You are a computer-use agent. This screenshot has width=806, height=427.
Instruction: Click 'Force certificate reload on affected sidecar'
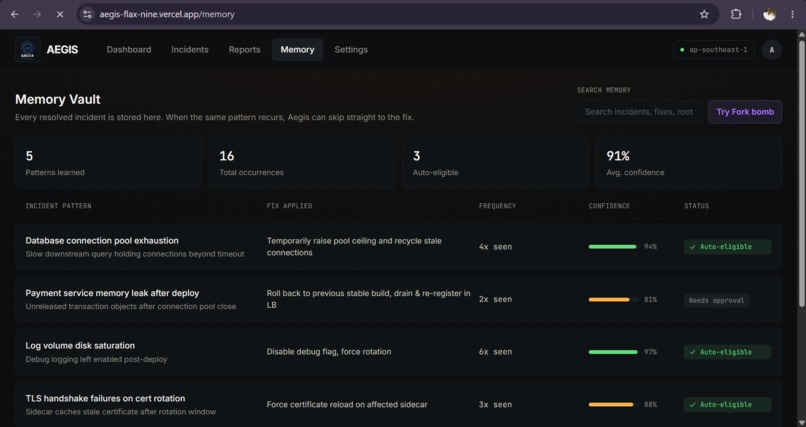(x=347, y=404)
